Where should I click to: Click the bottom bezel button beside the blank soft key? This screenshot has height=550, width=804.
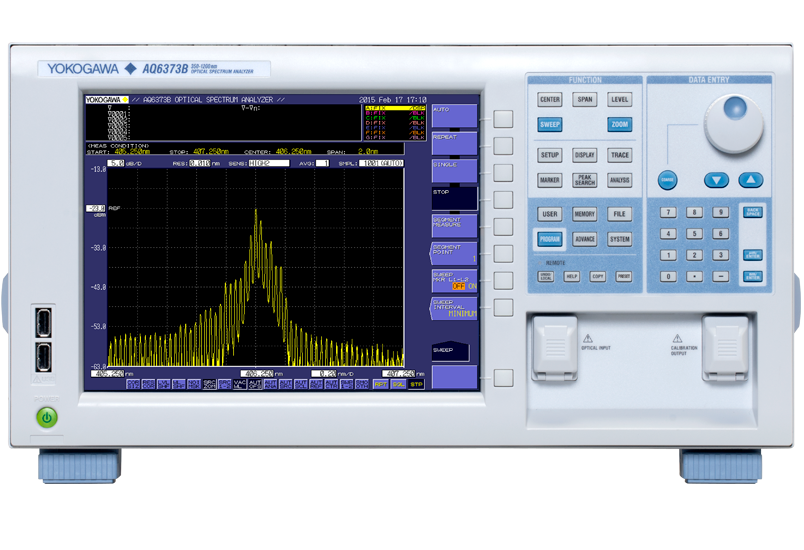click(x=503, y=378)
